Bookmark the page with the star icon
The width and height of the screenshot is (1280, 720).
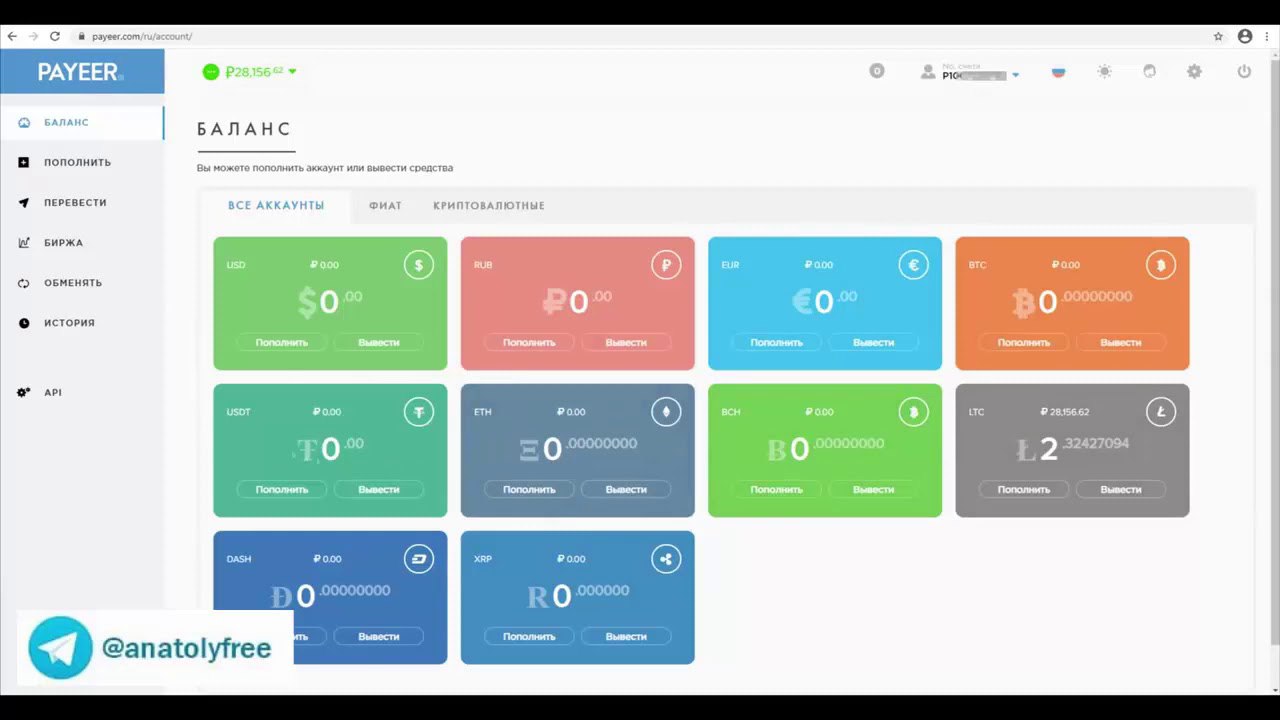(1218, 36)
